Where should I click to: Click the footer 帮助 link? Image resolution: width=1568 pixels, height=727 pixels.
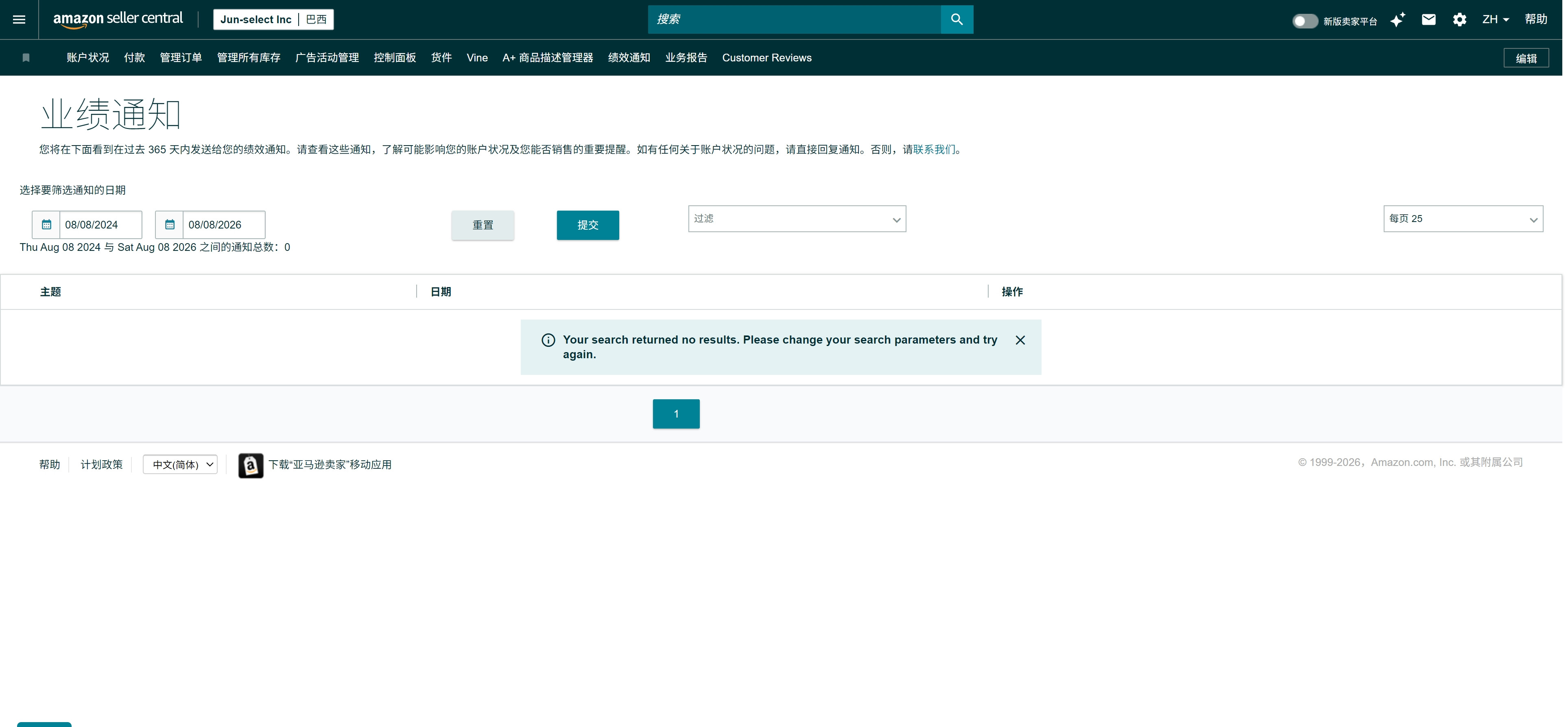click(x=49, y=465)
